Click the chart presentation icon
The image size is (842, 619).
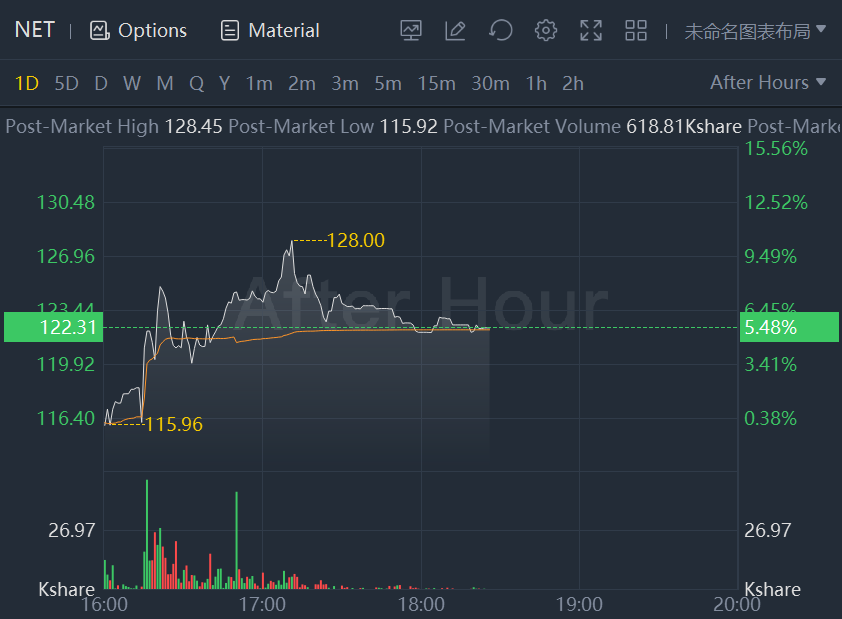tap(411, 31)
